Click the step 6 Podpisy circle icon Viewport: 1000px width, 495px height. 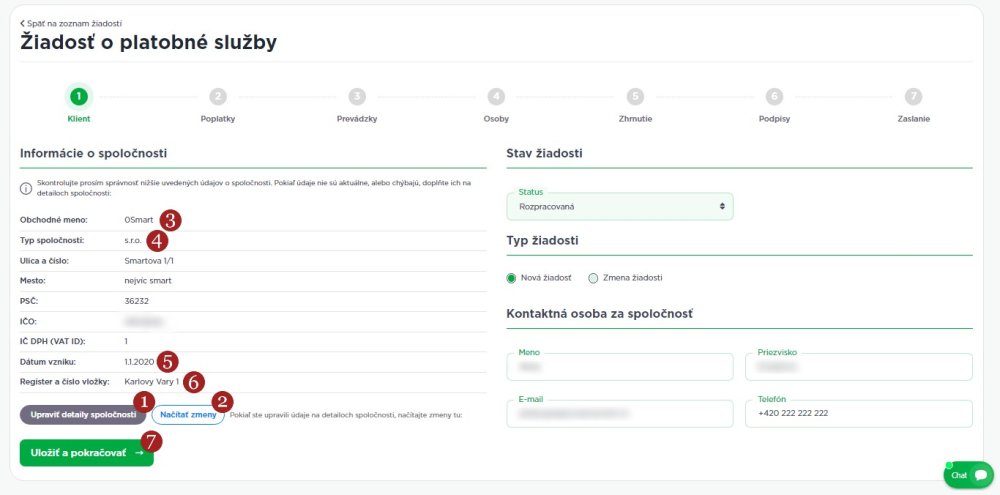click(x=774, y=96)
